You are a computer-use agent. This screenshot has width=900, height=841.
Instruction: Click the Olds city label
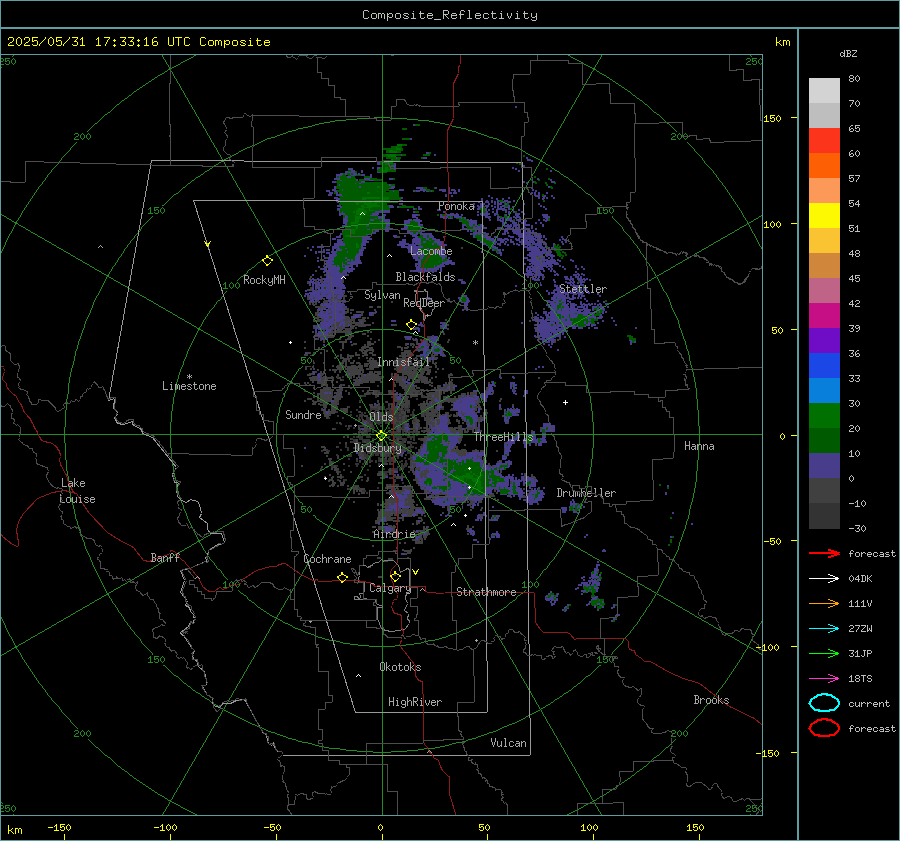tap(381, 417)
